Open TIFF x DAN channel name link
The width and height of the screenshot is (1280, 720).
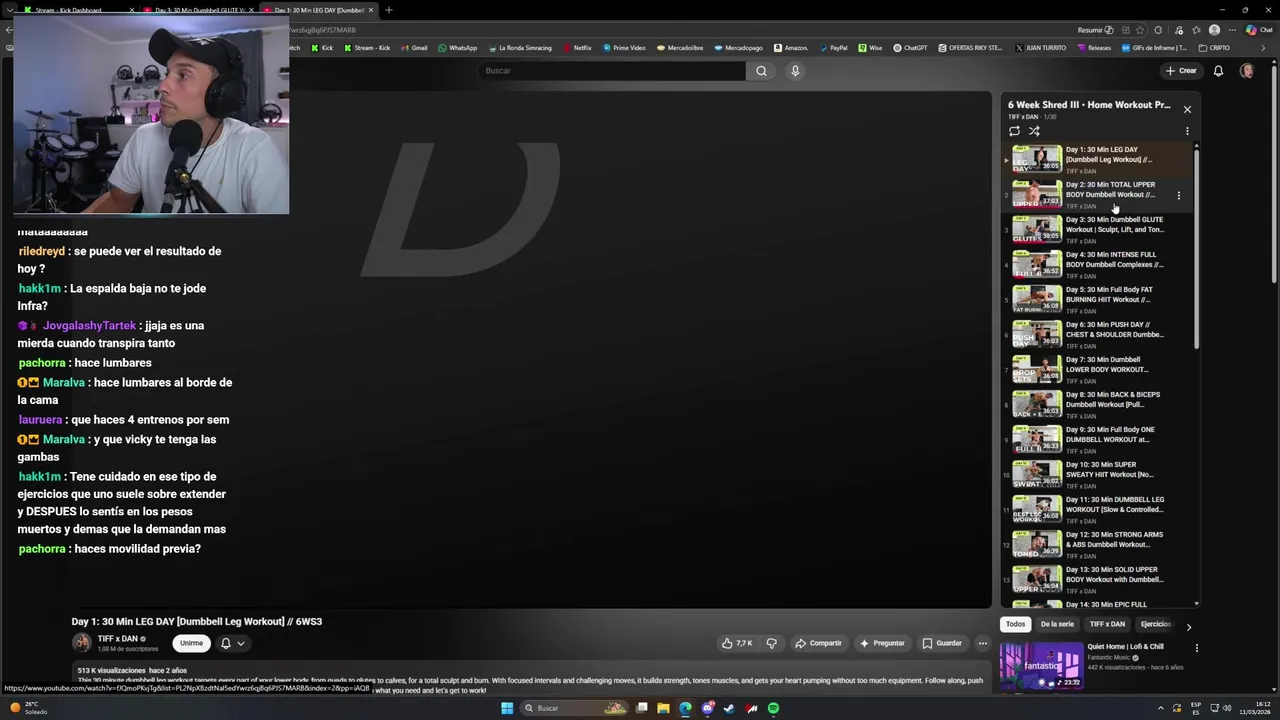coord(117,639)
